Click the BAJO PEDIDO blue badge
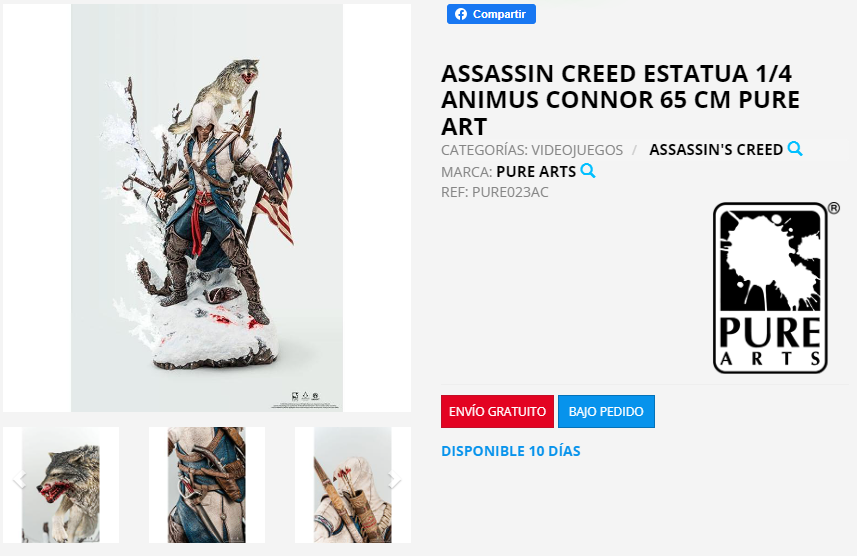Viewport: 857px width, 556px height. 606,412
